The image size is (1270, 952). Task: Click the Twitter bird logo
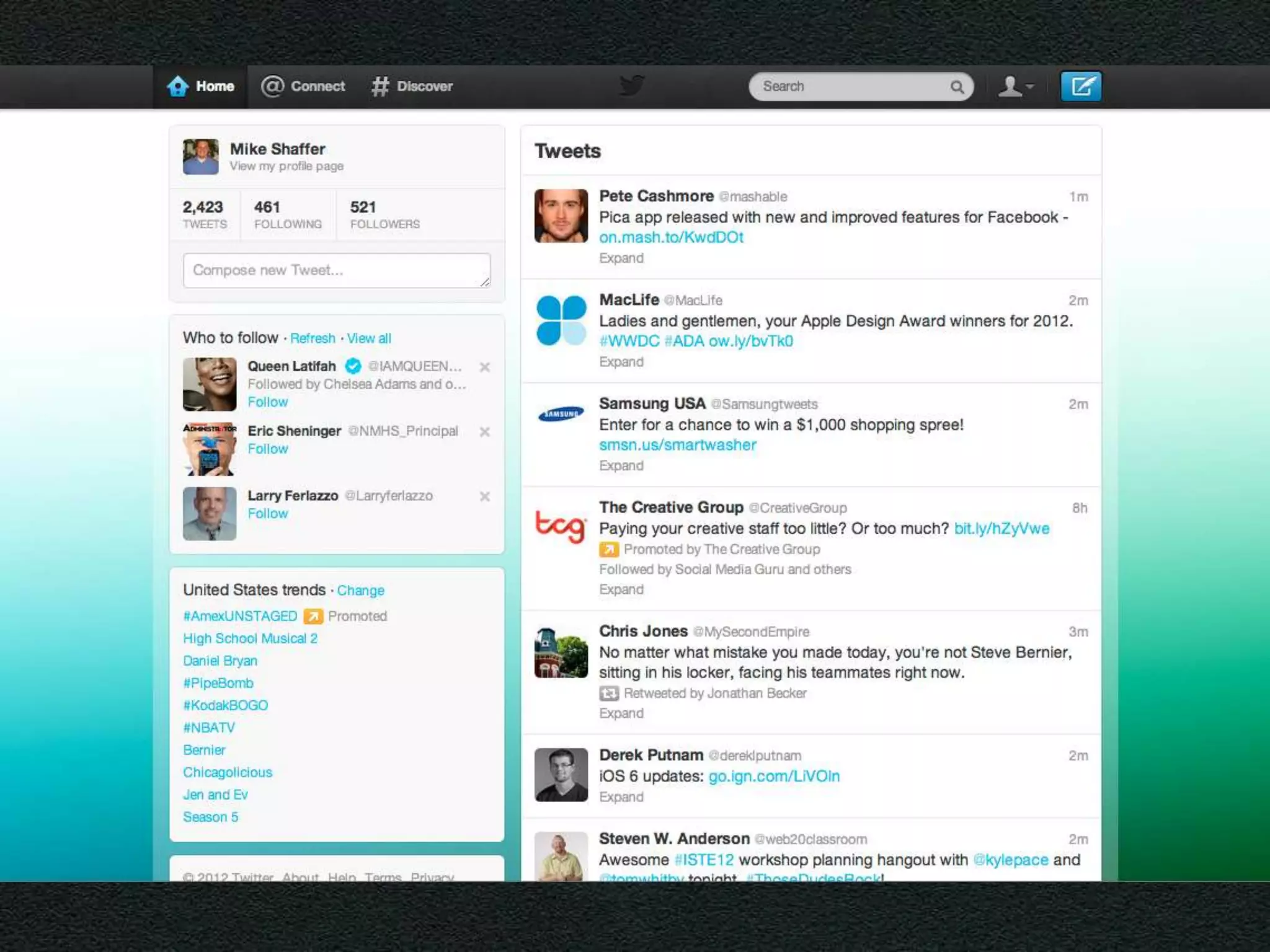coord(633,86)
